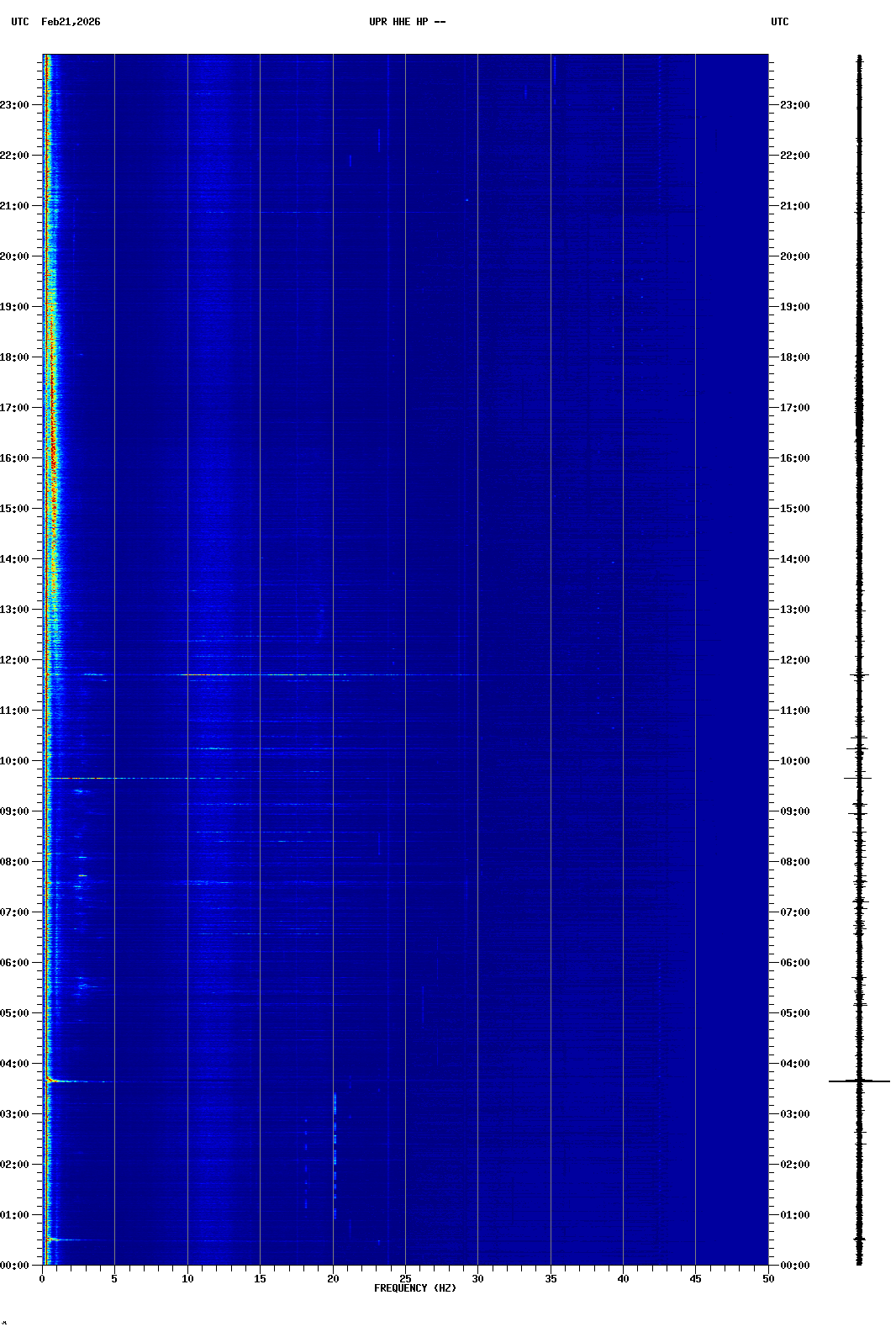Click the 50 Hz frequency tick label
896x1332 pixels.
pyautogui.click(x=768, y=1279)
